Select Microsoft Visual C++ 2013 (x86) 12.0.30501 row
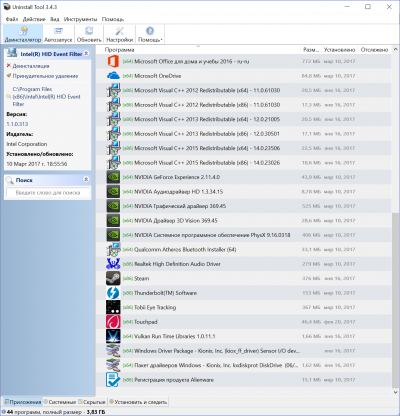Image resolution: width=400 pixels, height=416 pixels. click(243, 134)
